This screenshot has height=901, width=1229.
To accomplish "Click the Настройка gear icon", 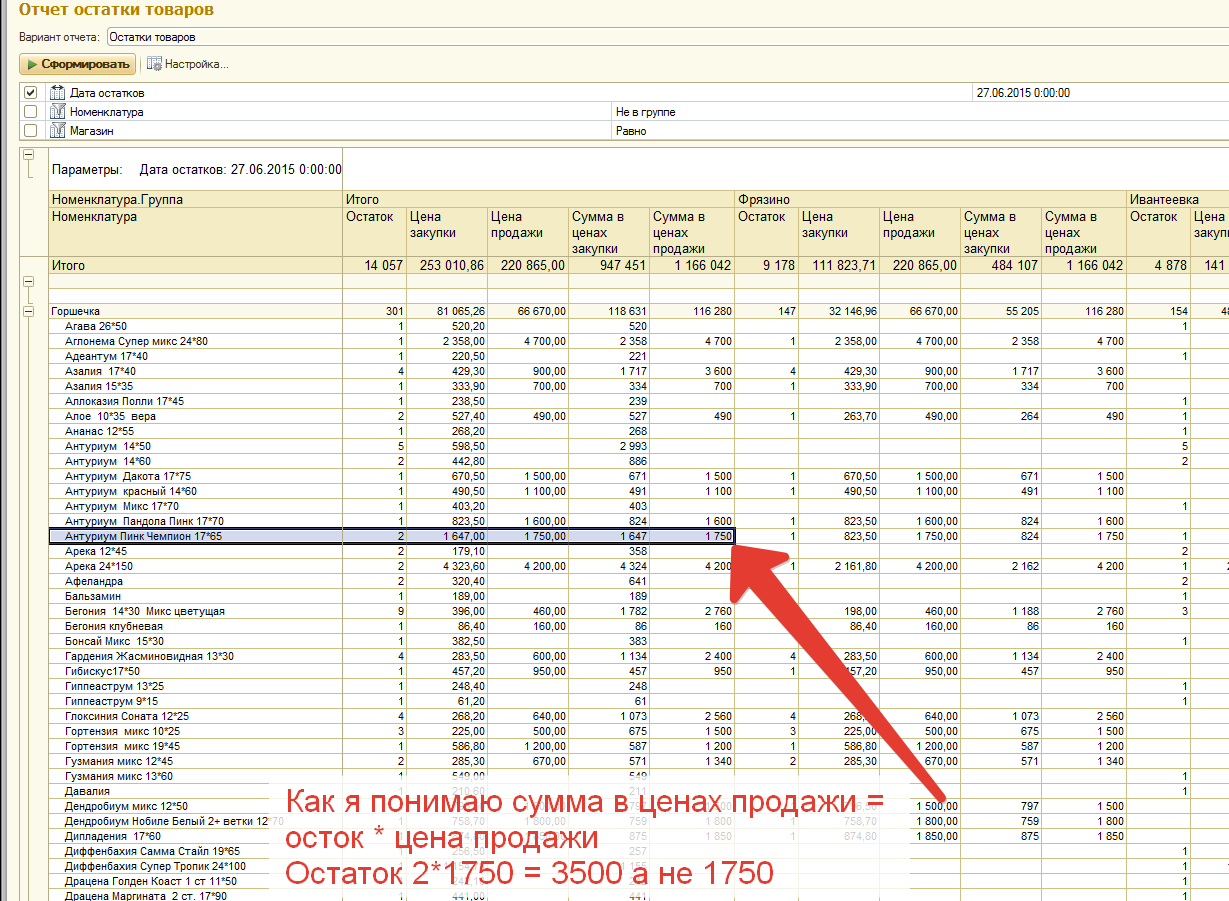I will pyautogui.click(x=154, y=64).
